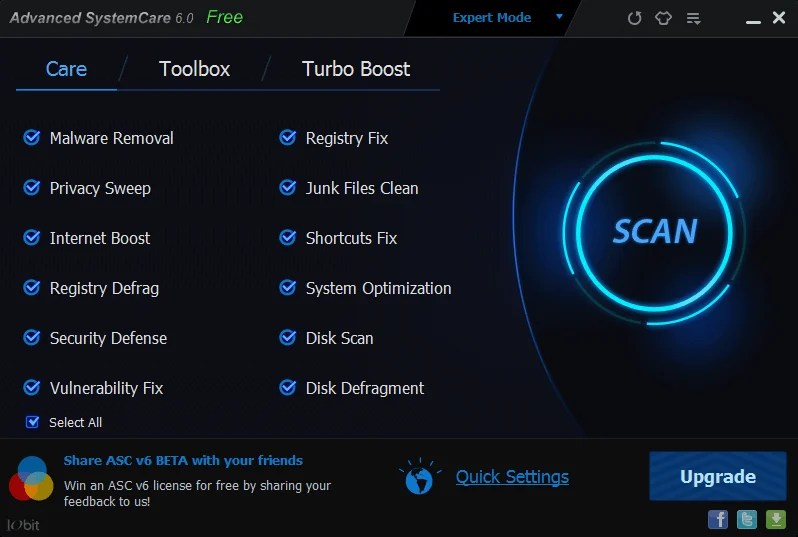Click the Facebook share icon

point(718,518)
